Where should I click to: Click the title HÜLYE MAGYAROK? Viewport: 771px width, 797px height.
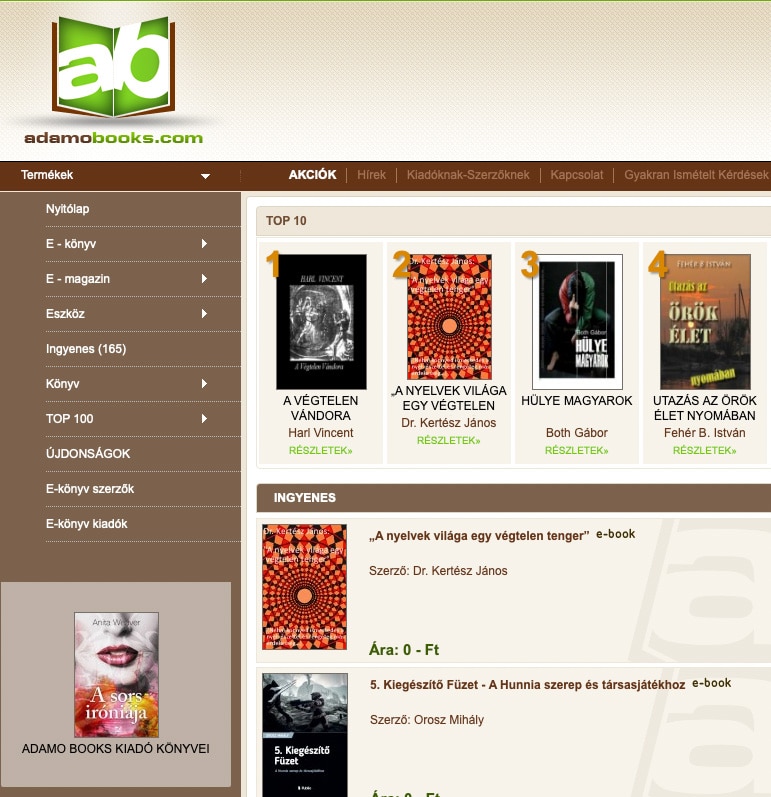[576, 401]
